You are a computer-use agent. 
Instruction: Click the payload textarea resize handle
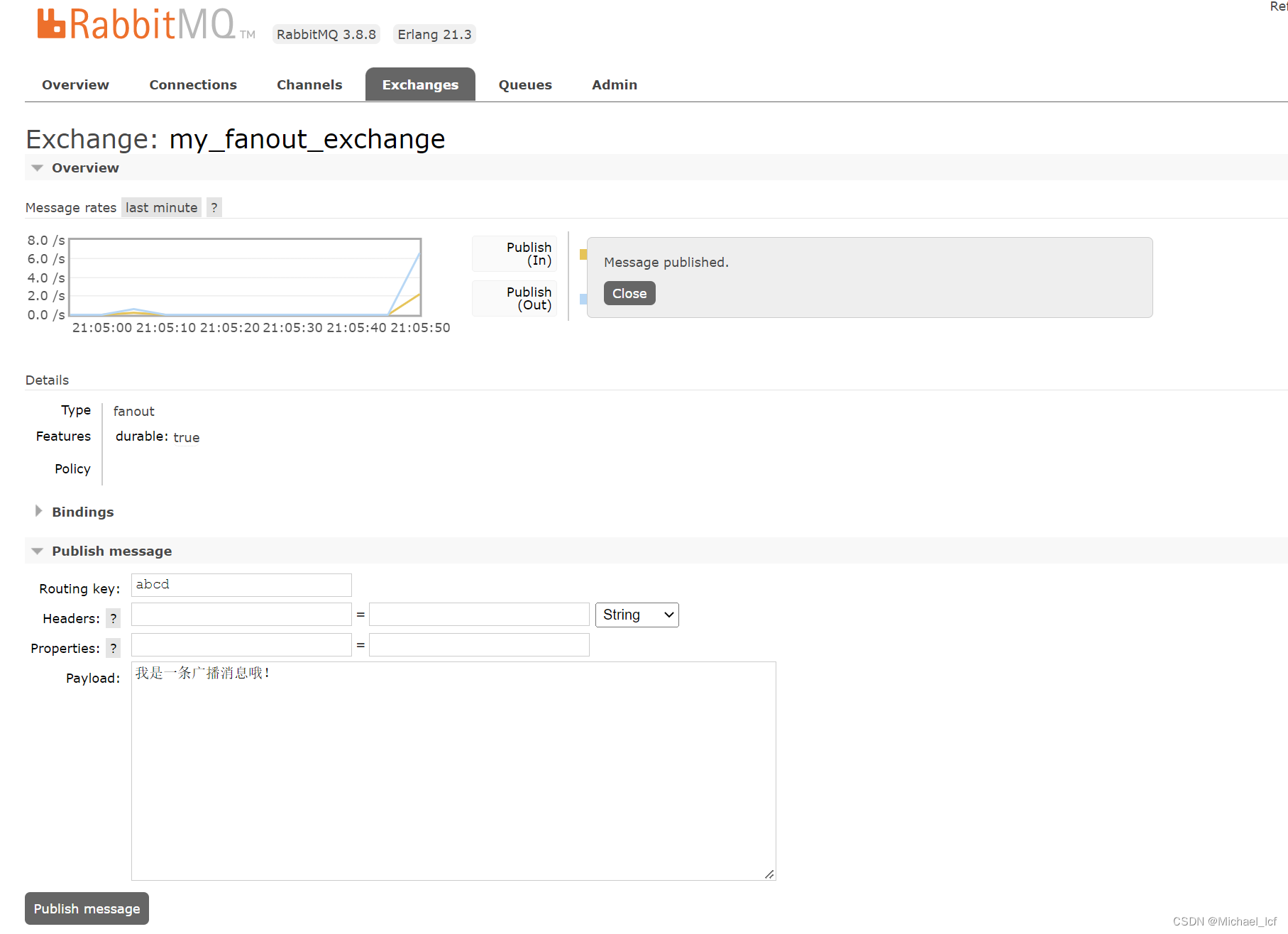click(x=769, y=874)
